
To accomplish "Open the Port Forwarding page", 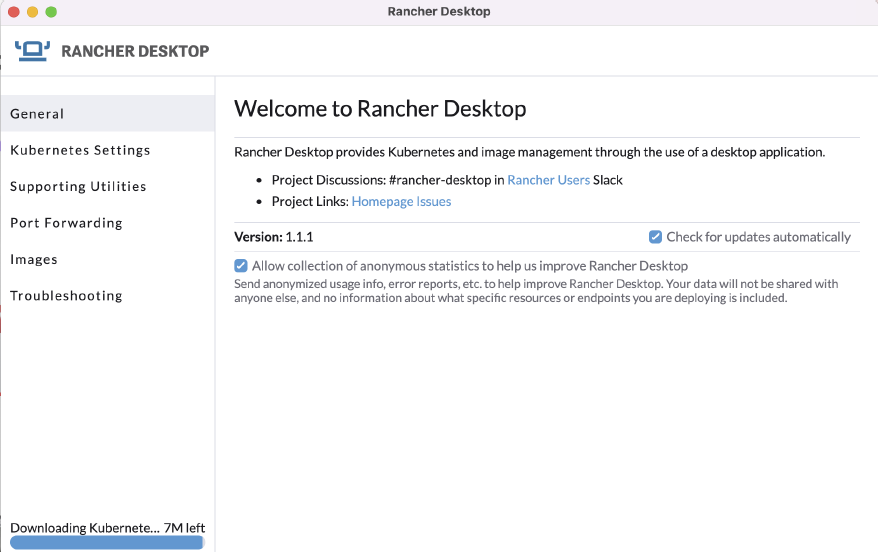I will (x=66, y=223).
